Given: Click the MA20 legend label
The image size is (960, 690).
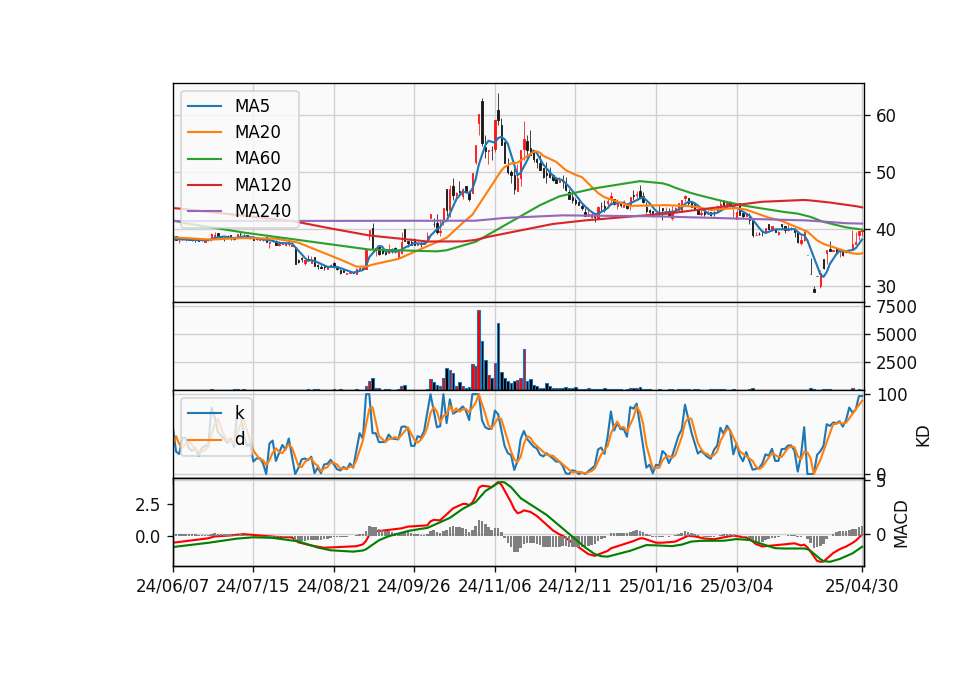Looking at the screenshot, I should [x=257, y=132].
